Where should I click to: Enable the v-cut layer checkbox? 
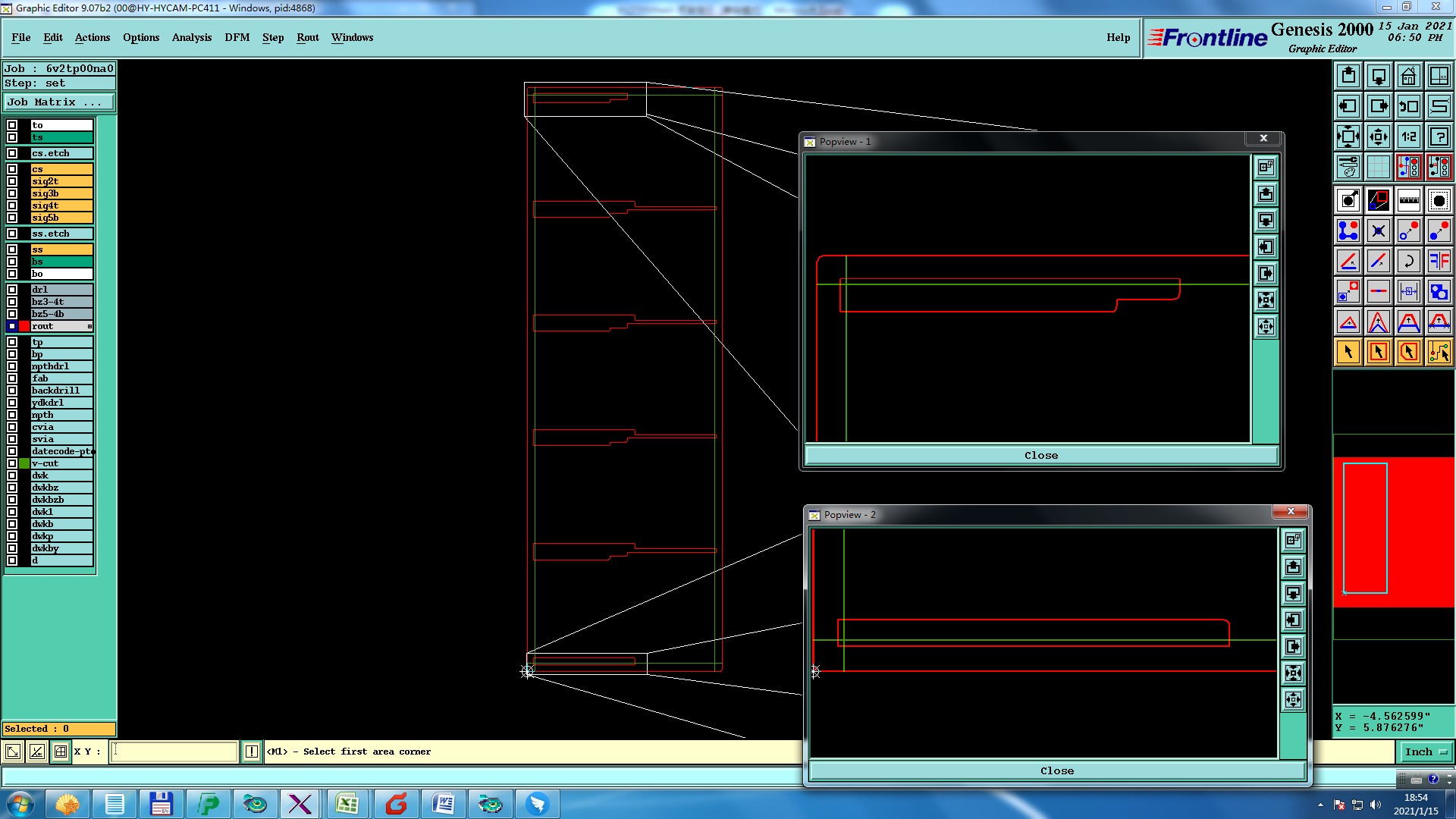click(12, 463)
